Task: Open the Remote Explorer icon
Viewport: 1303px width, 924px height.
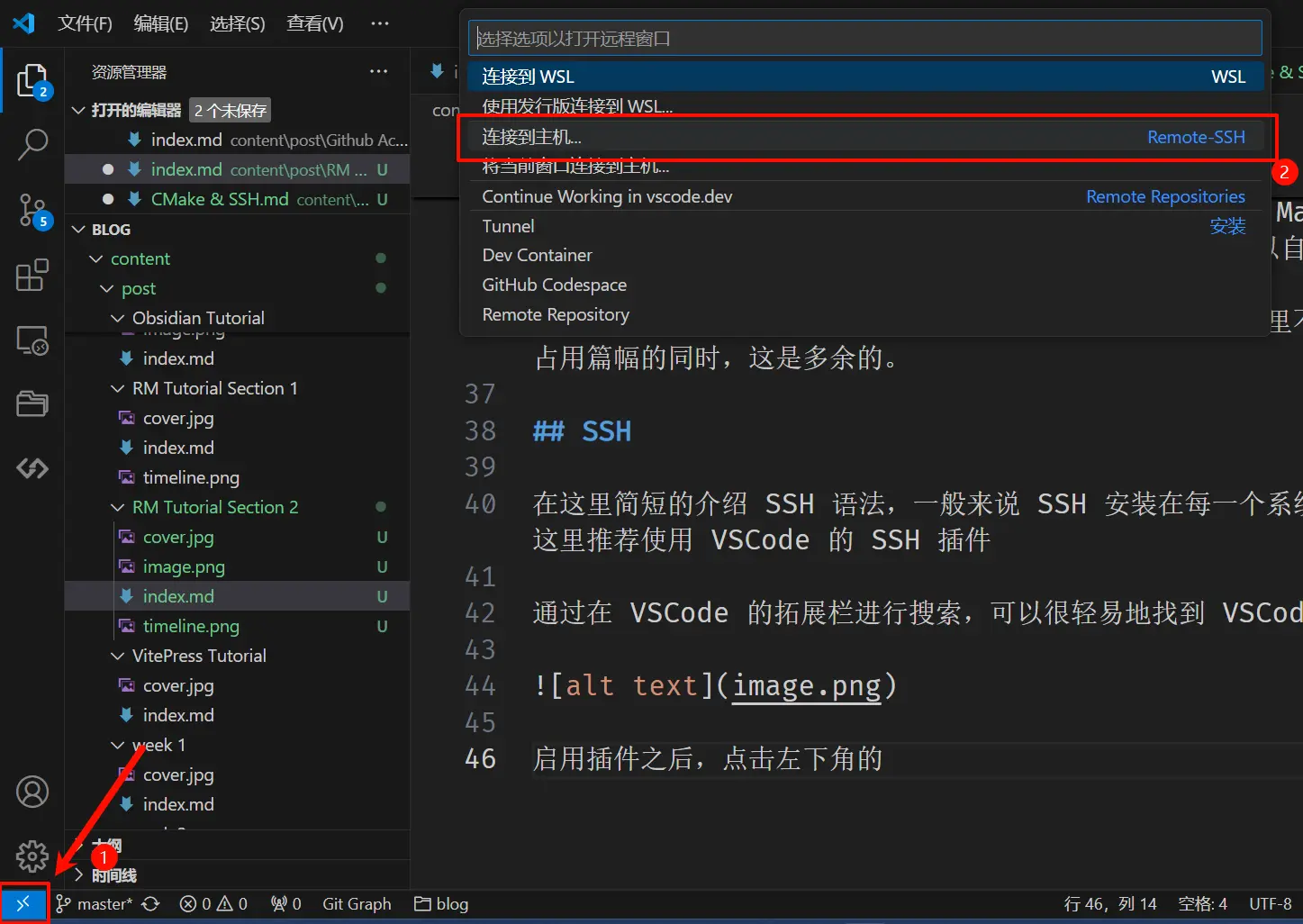Action: tap(32, 340)
